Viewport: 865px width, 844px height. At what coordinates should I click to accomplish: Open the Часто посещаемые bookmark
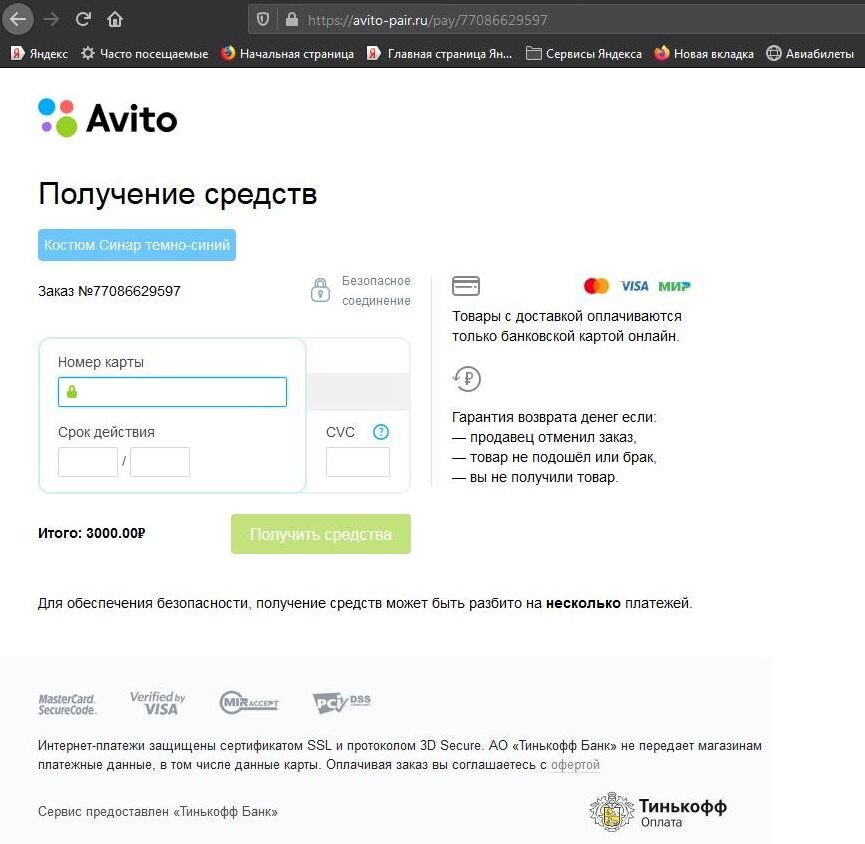click(x=145, y=54)
